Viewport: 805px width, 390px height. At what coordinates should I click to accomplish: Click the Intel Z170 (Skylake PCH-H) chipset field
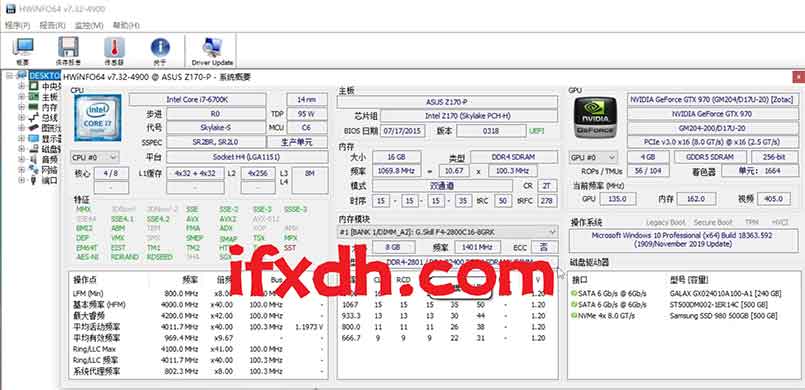(468, 116)
